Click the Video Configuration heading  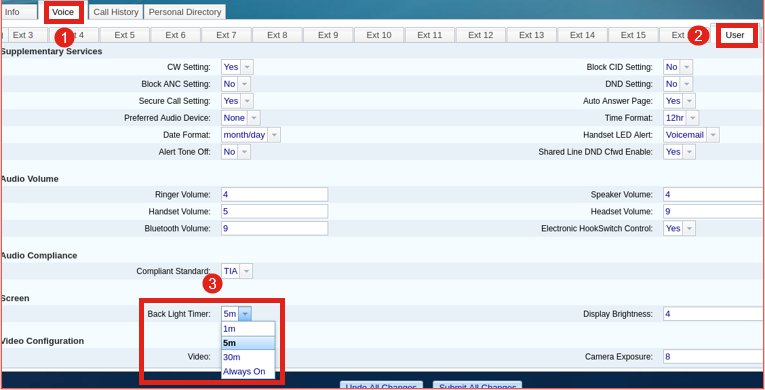pyautogui.click(x=42, y=341)
